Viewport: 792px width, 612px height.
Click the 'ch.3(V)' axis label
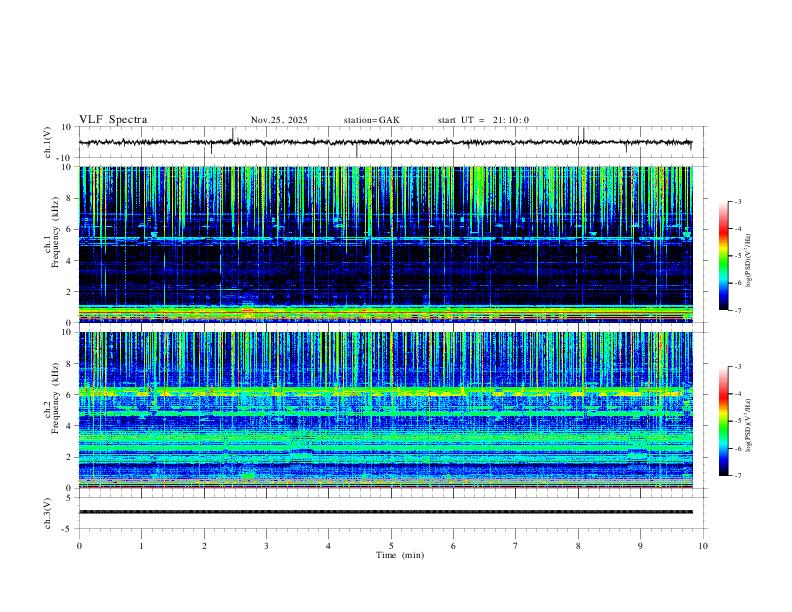point(48,513)
